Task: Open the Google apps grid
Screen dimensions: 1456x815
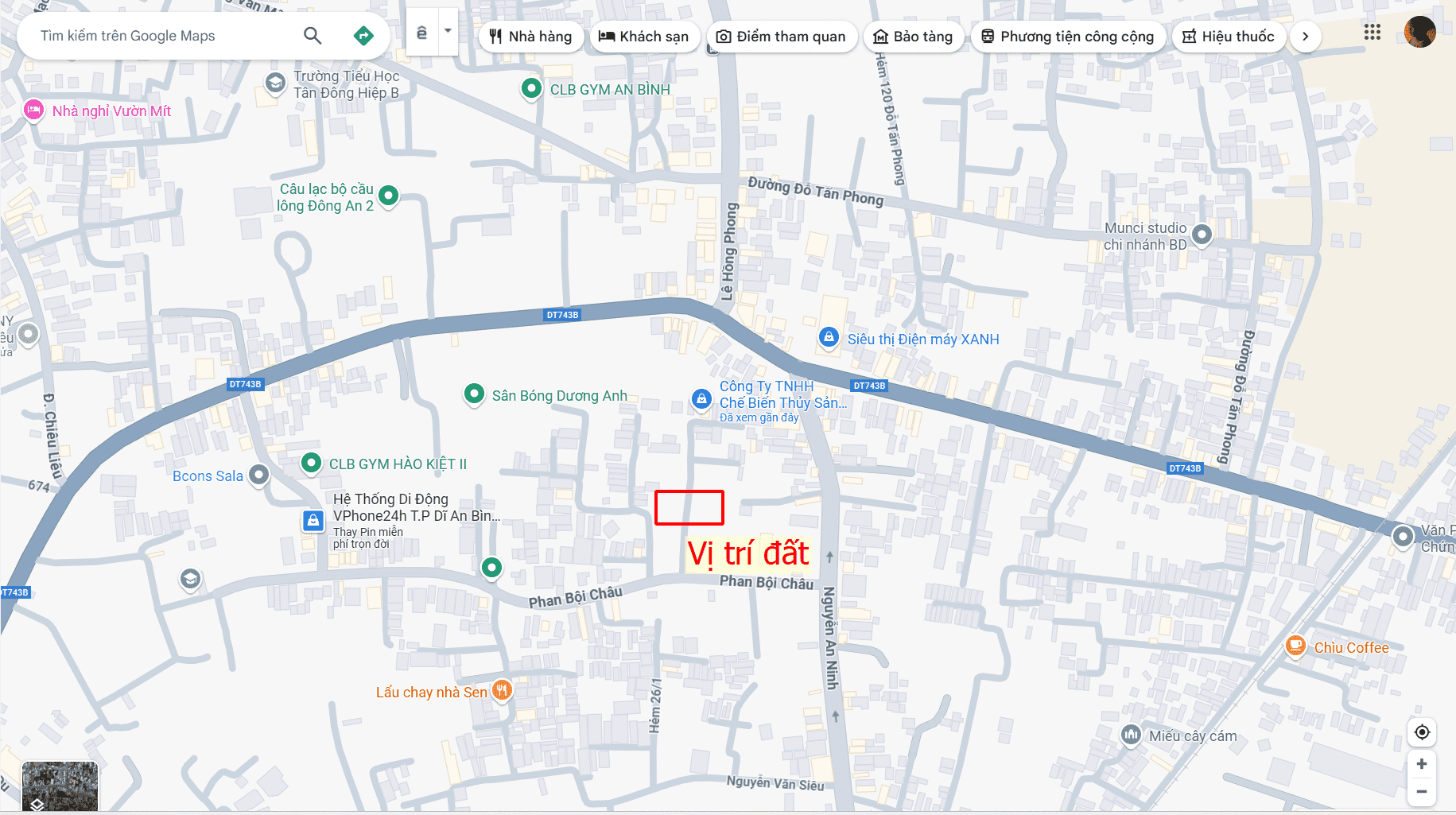Action: coord(1373,32)
